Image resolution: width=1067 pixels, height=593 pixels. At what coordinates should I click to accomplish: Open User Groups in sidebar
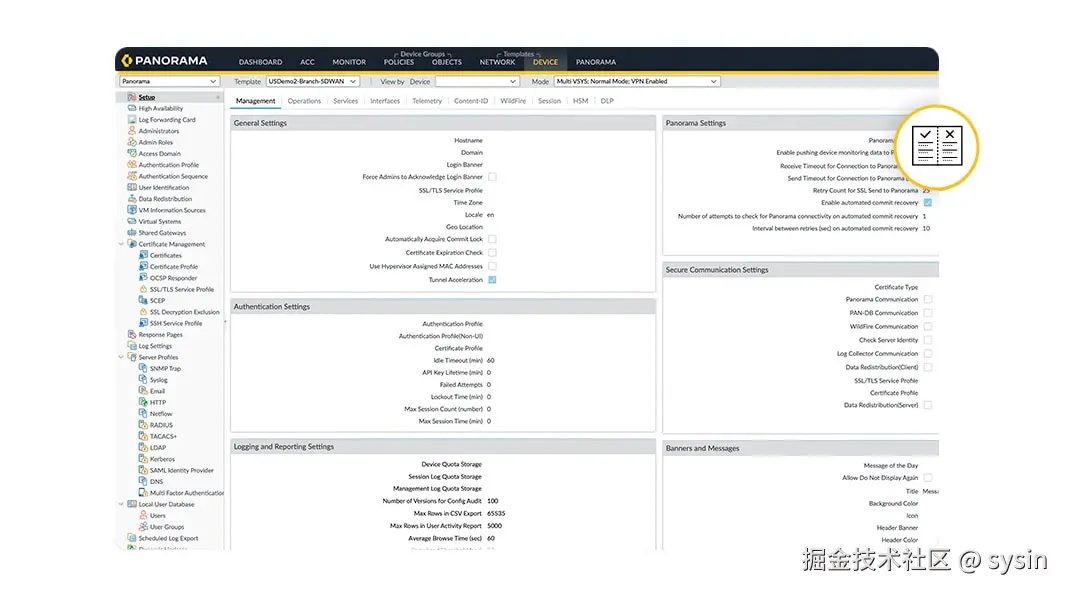(167, 527)
